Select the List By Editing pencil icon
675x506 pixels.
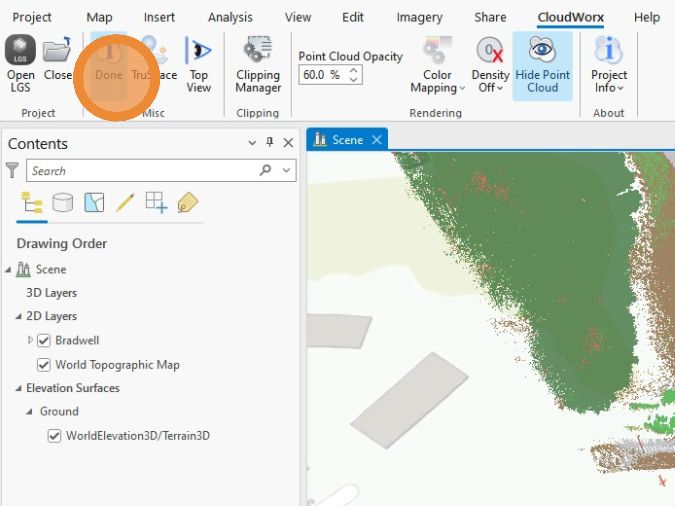point(125,202)
